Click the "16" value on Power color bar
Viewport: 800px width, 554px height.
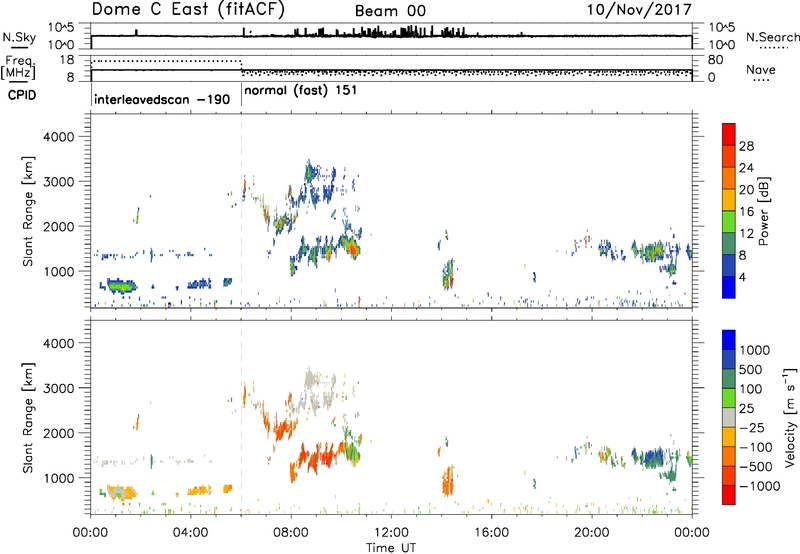(x=746, y=212)
